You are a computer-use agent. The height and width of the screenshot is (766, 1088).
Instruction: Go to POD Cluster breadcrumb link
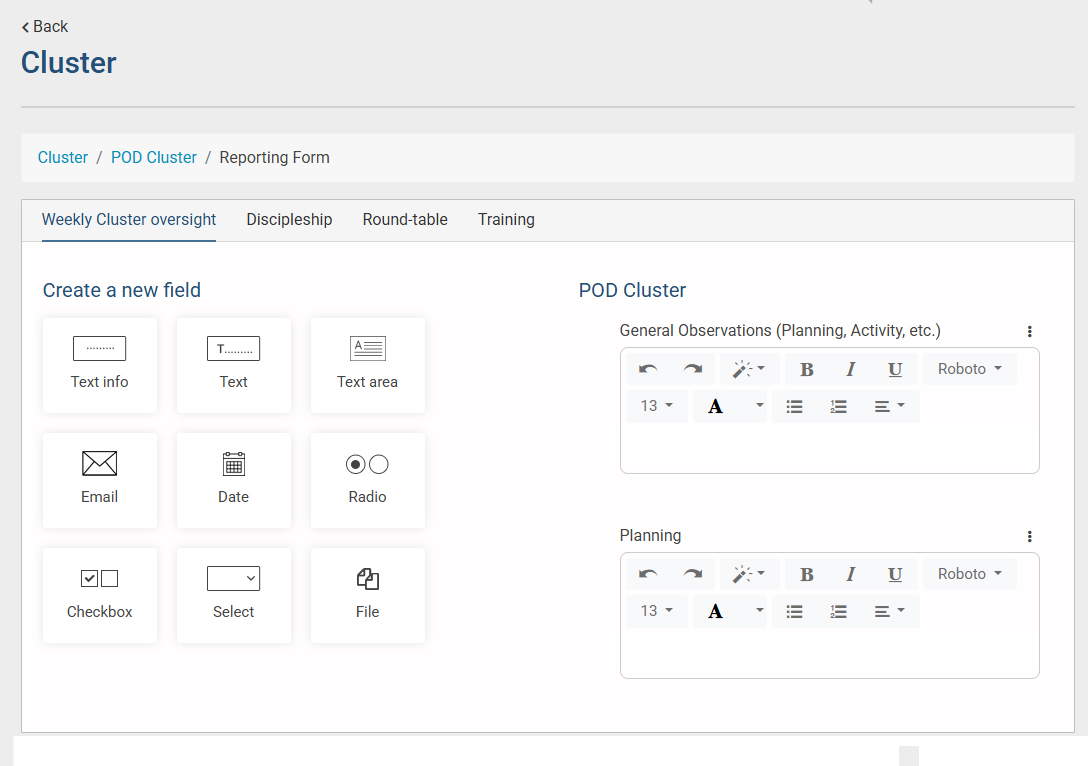[x=154, y=158]
